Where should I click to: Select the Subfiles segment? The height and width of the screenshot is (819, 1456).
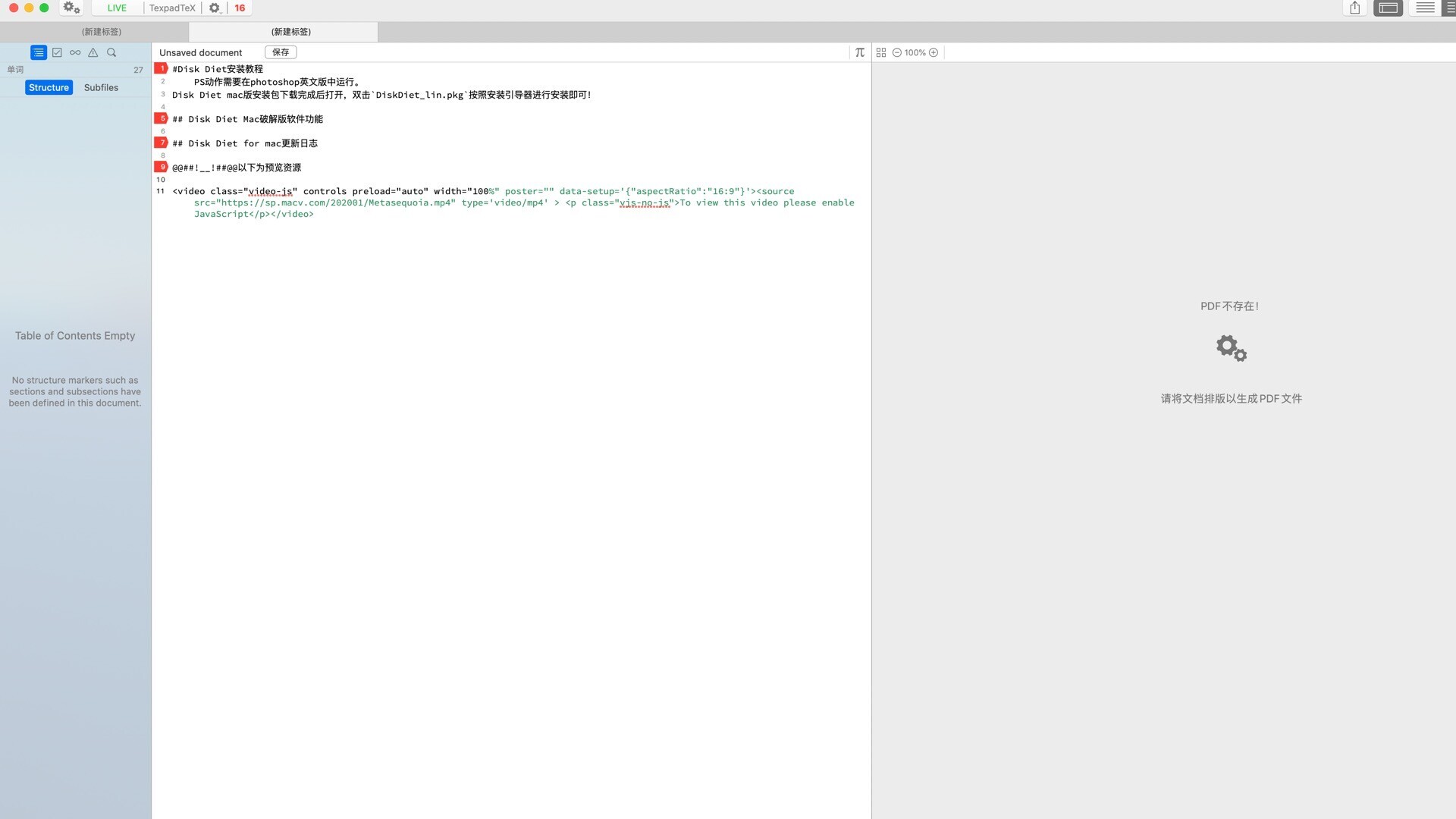tap(101, 87)
